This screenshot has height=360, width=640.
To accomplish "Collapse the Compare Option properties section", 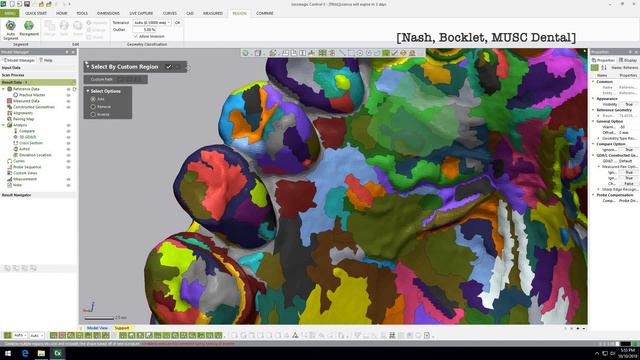I will pos(593,144).
